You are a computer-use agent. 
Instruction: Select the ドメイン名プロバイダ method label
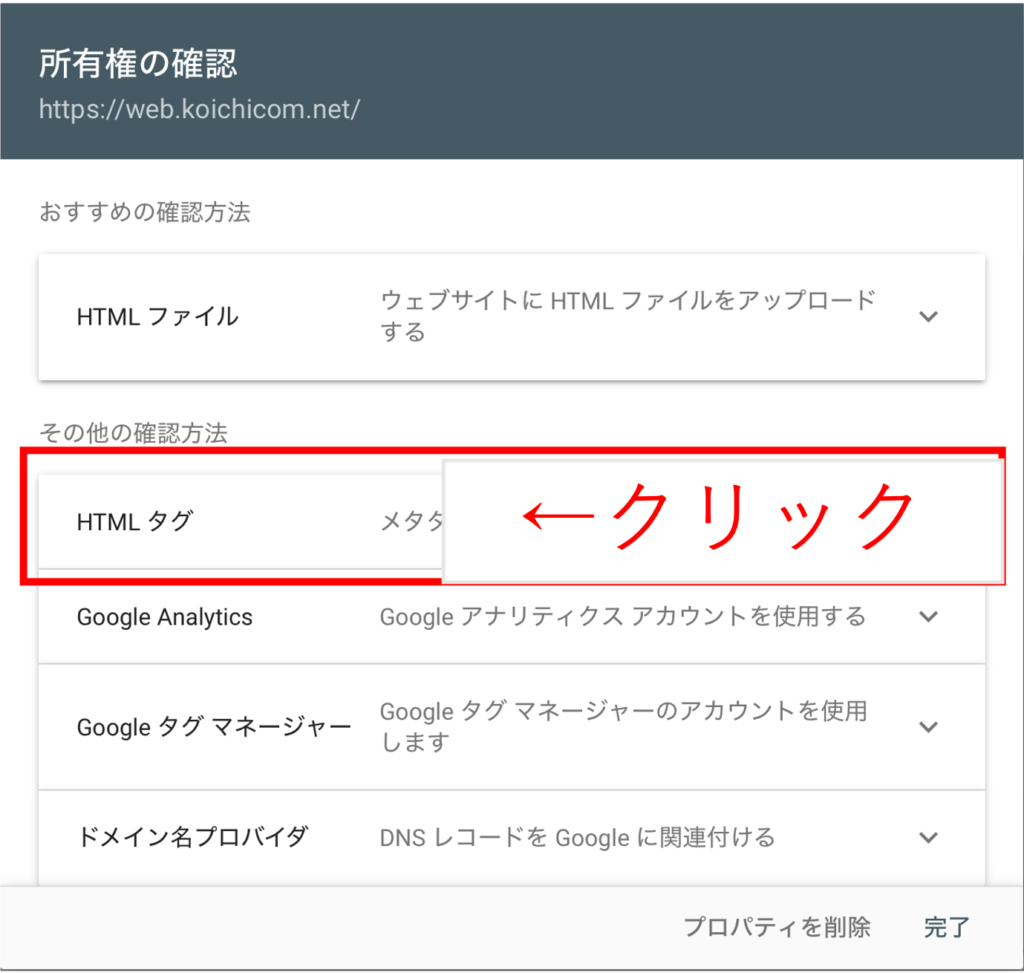(x=191, y=837)
